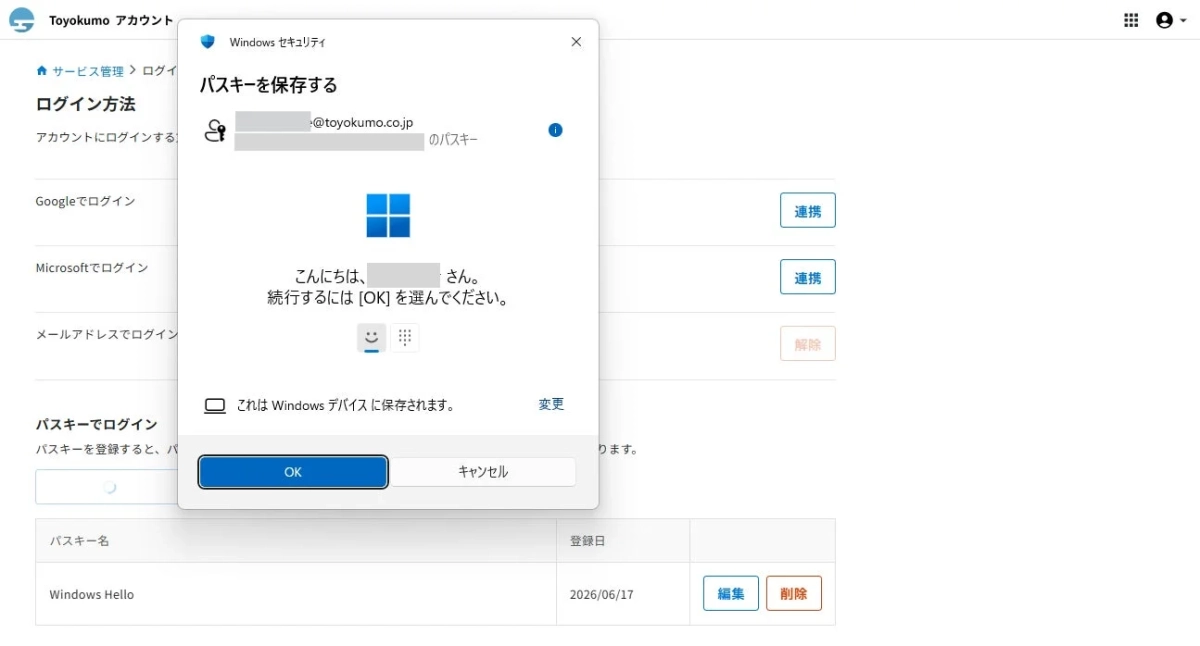Click パスキーでログイン section heading
The height and width of the screenshot is (646, 1200).
pos(96,424)
